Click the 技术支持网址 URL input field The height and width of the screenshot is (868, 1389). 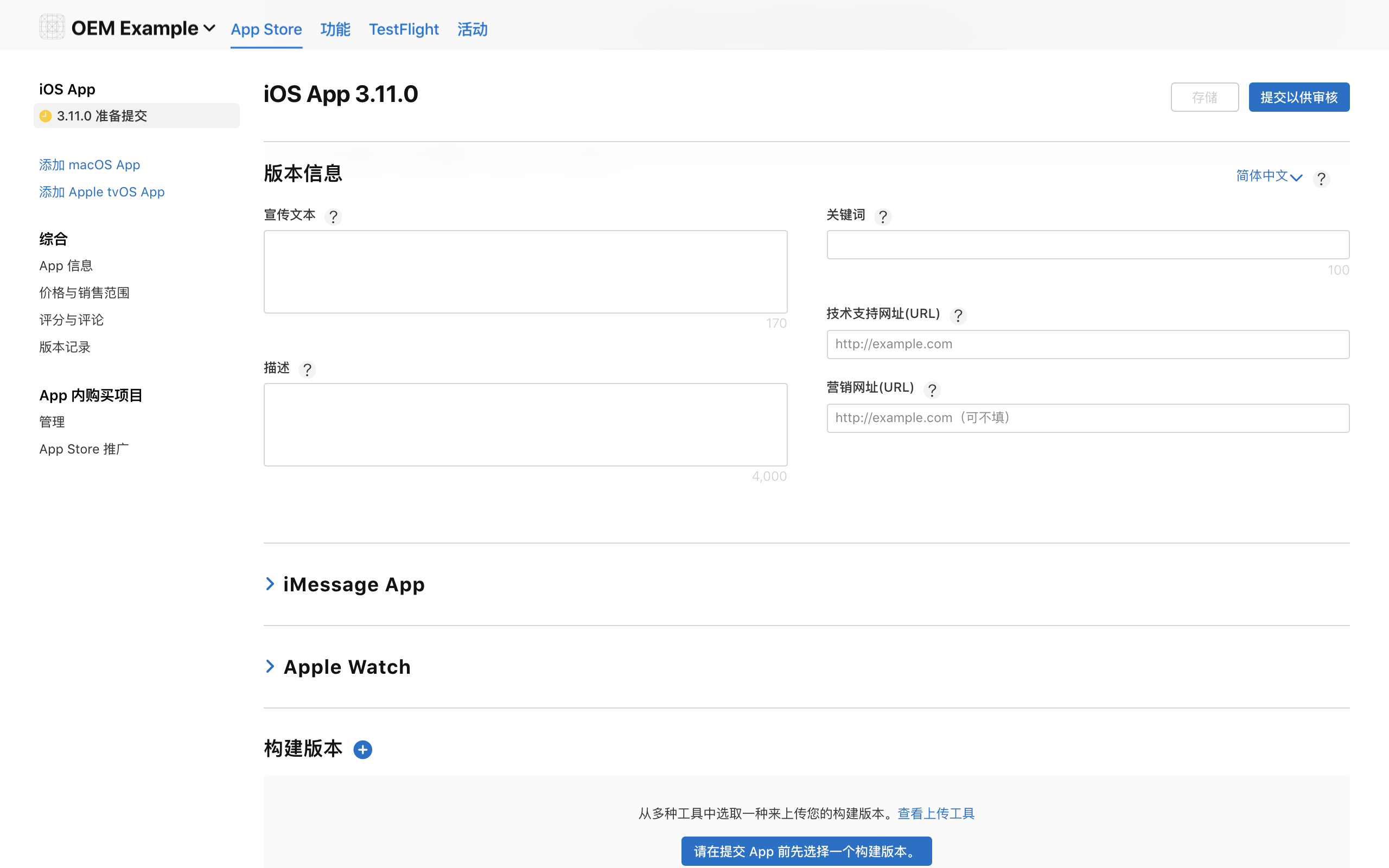1088,344
